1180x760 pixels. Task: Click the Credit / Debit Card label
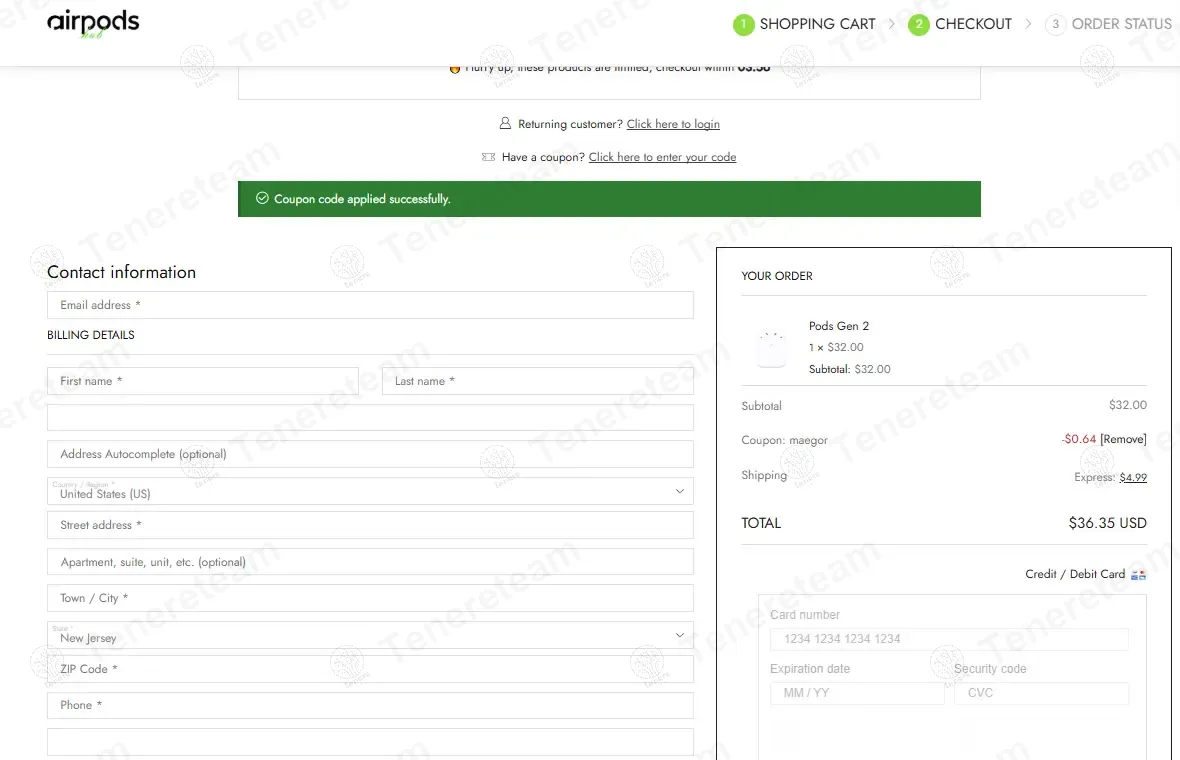click(x=1075, y=574)
